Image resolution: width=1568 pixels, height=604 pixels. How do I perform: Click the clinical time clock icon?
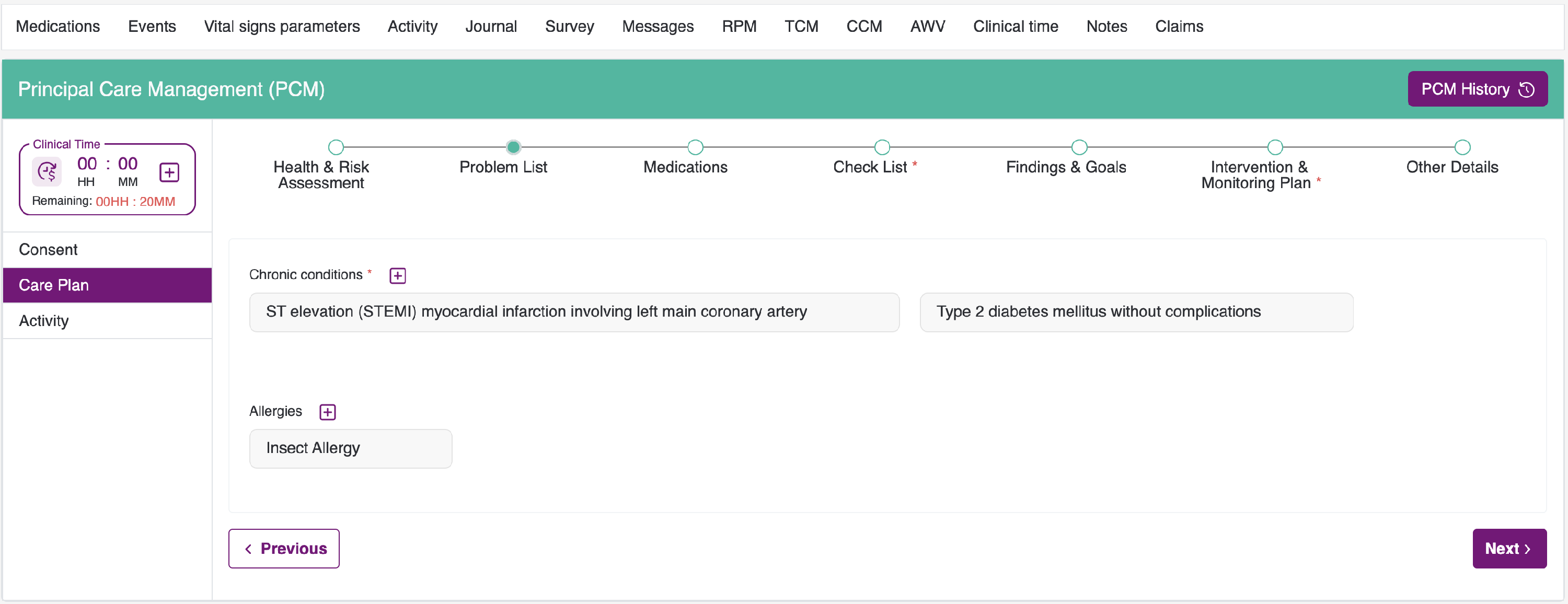(48, 172)
